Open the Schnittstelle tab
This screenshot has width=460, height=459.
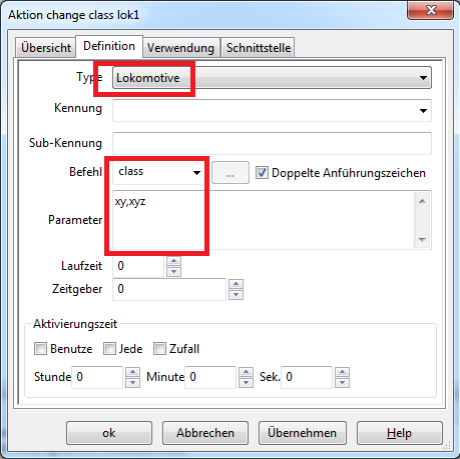click(x=258, y=47)
